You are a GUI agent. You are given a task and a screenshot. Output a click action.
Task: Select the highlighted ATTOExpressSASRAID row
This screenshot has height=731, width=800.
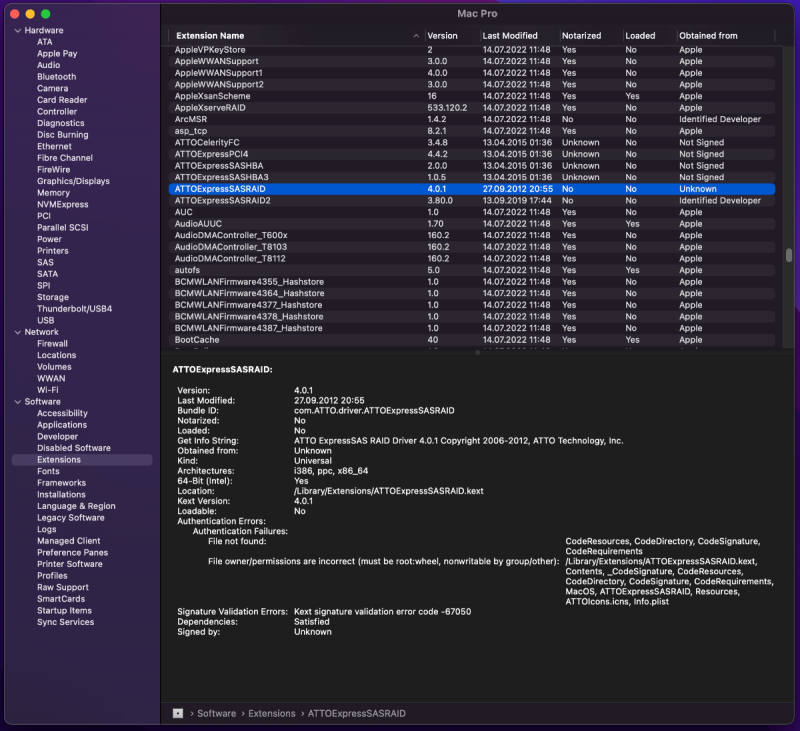(471, 189)
